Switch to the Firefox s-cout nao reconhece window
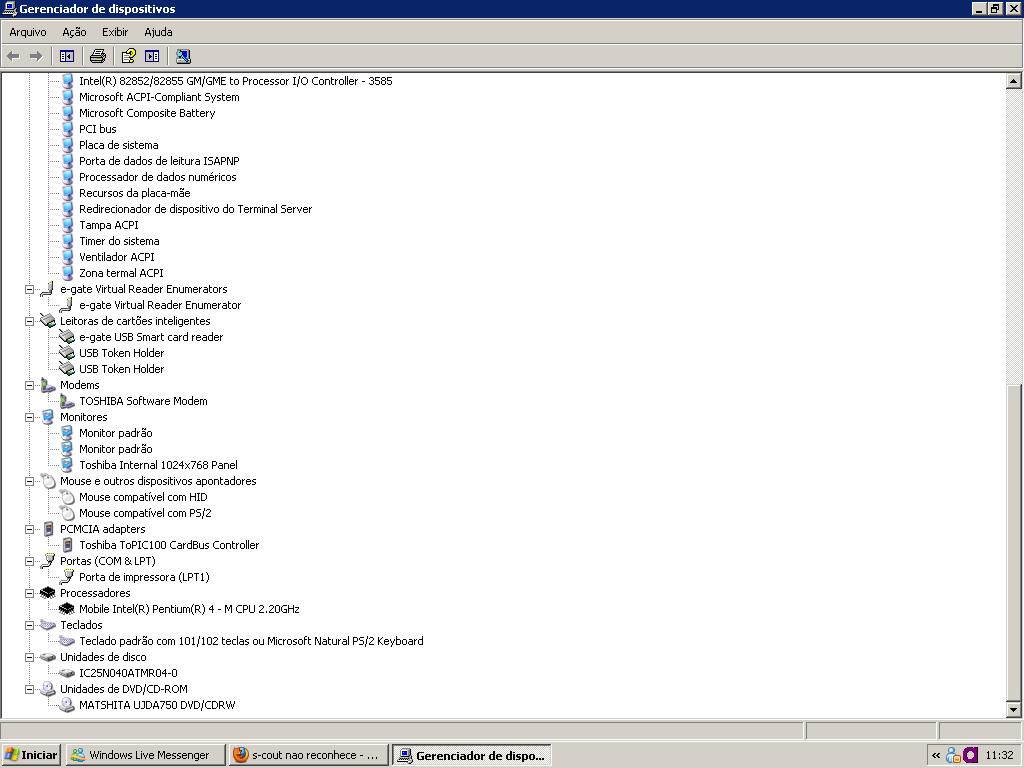 click(308, 755)
